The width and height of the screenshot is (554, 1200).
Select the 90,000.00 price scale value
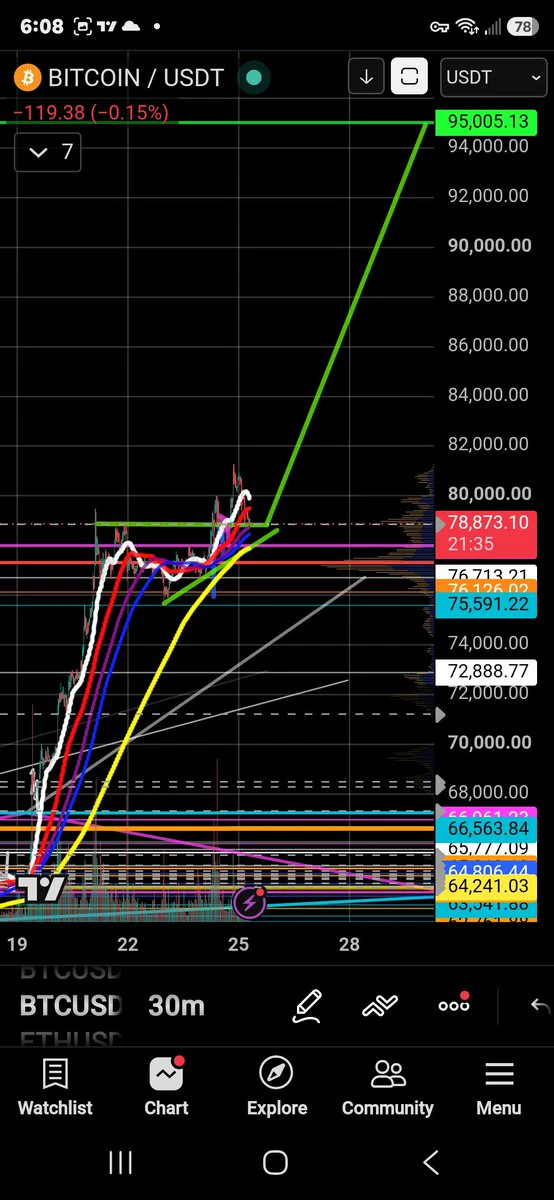click(x=489, y=245)
